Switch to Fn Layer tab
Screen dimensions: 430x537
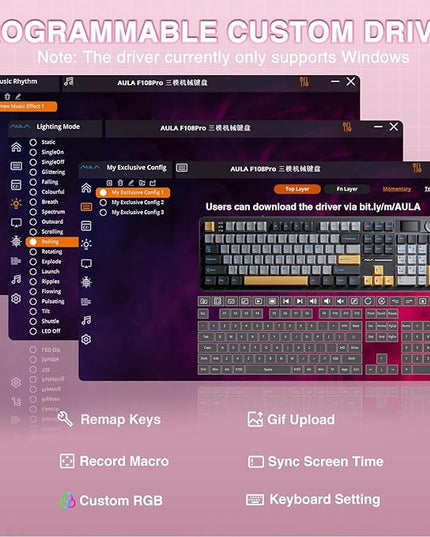[347, 189]
